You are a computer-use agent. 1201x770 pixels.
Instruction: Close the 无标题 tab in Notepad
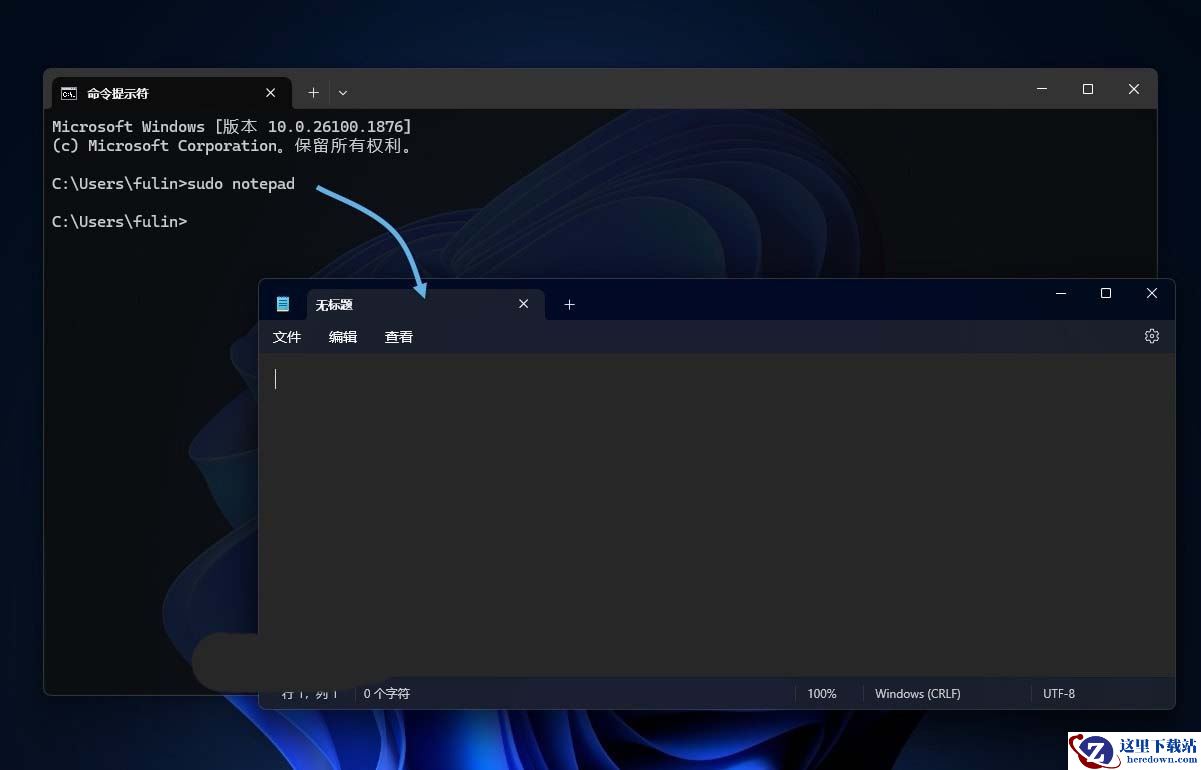(523, 304)
